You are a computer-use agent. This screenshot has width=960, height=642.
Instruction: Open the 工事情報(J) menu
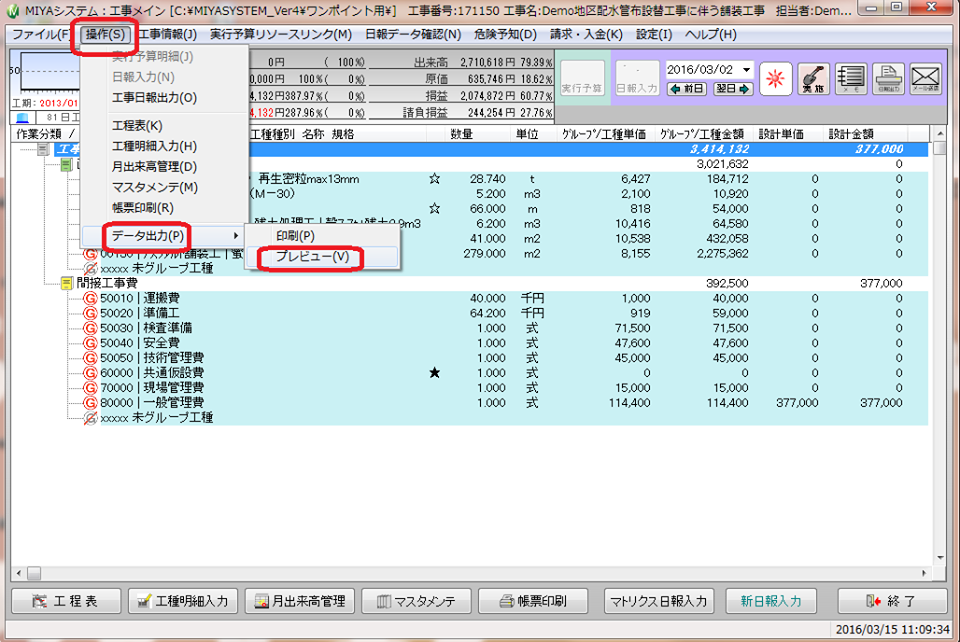click(x=168, y=34)
